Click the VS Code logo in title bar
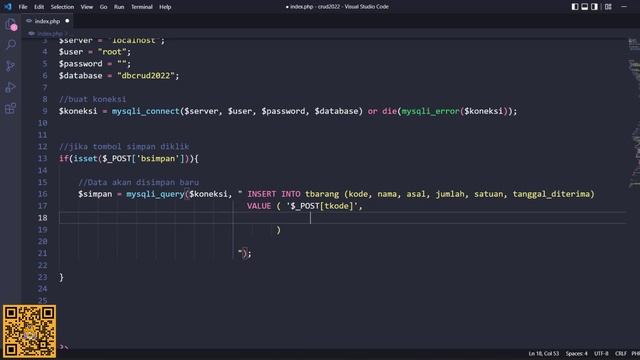 tap(8, 7)
